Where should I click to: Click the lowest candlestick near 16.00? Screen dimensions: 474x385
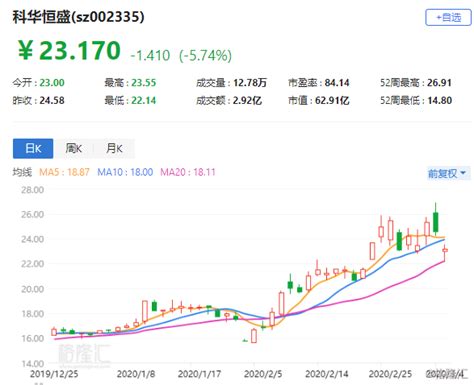coord(254,336)
